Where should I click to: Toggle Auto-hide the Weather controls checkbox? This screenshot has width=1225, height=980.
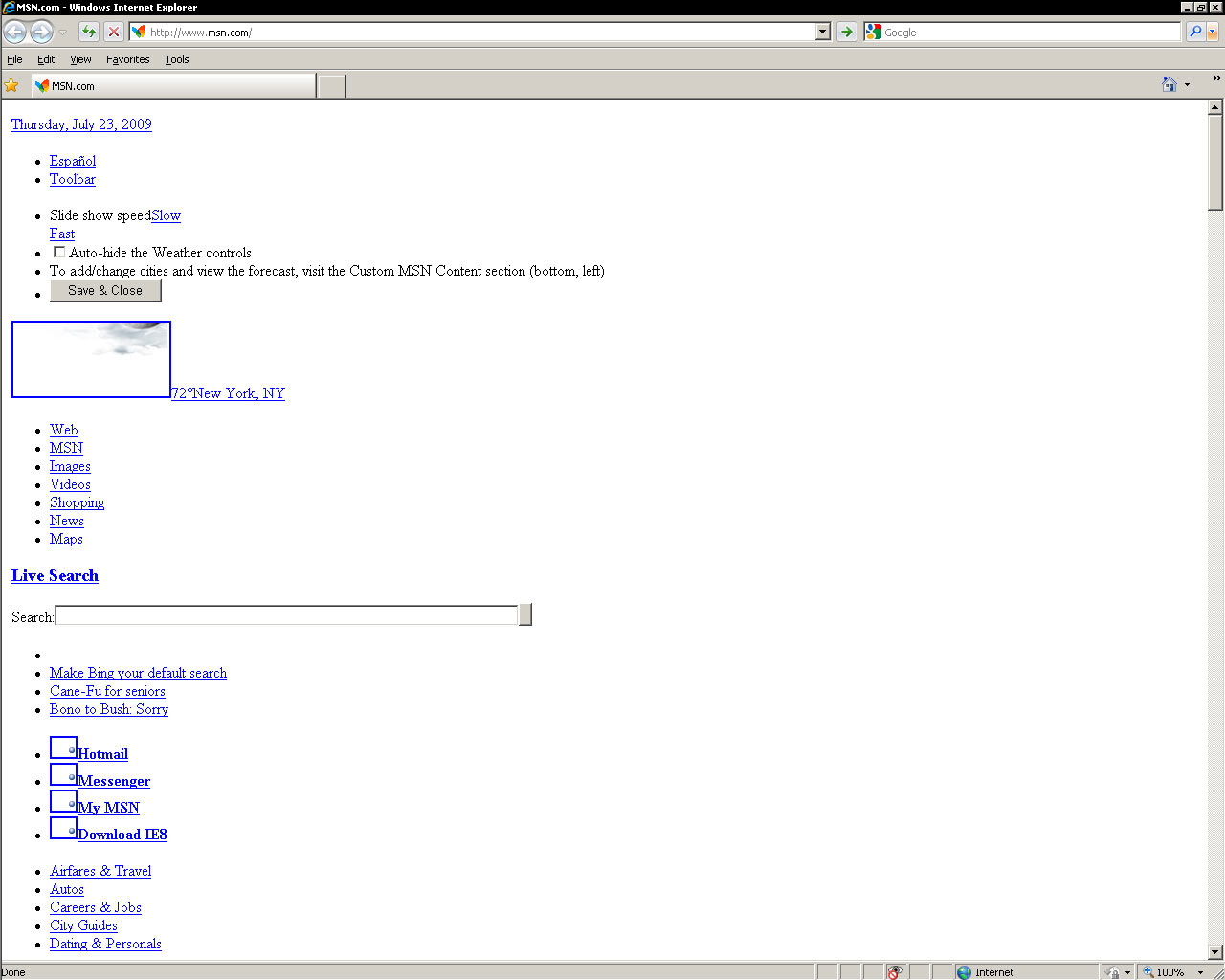tap(59, 252)
